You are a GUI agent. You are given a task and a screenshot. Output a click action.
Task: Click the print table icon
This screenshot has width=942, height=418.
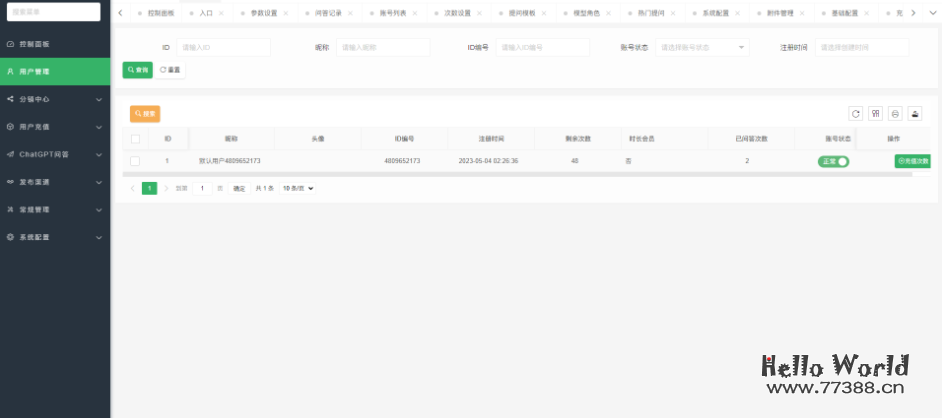tap(895, 114)
